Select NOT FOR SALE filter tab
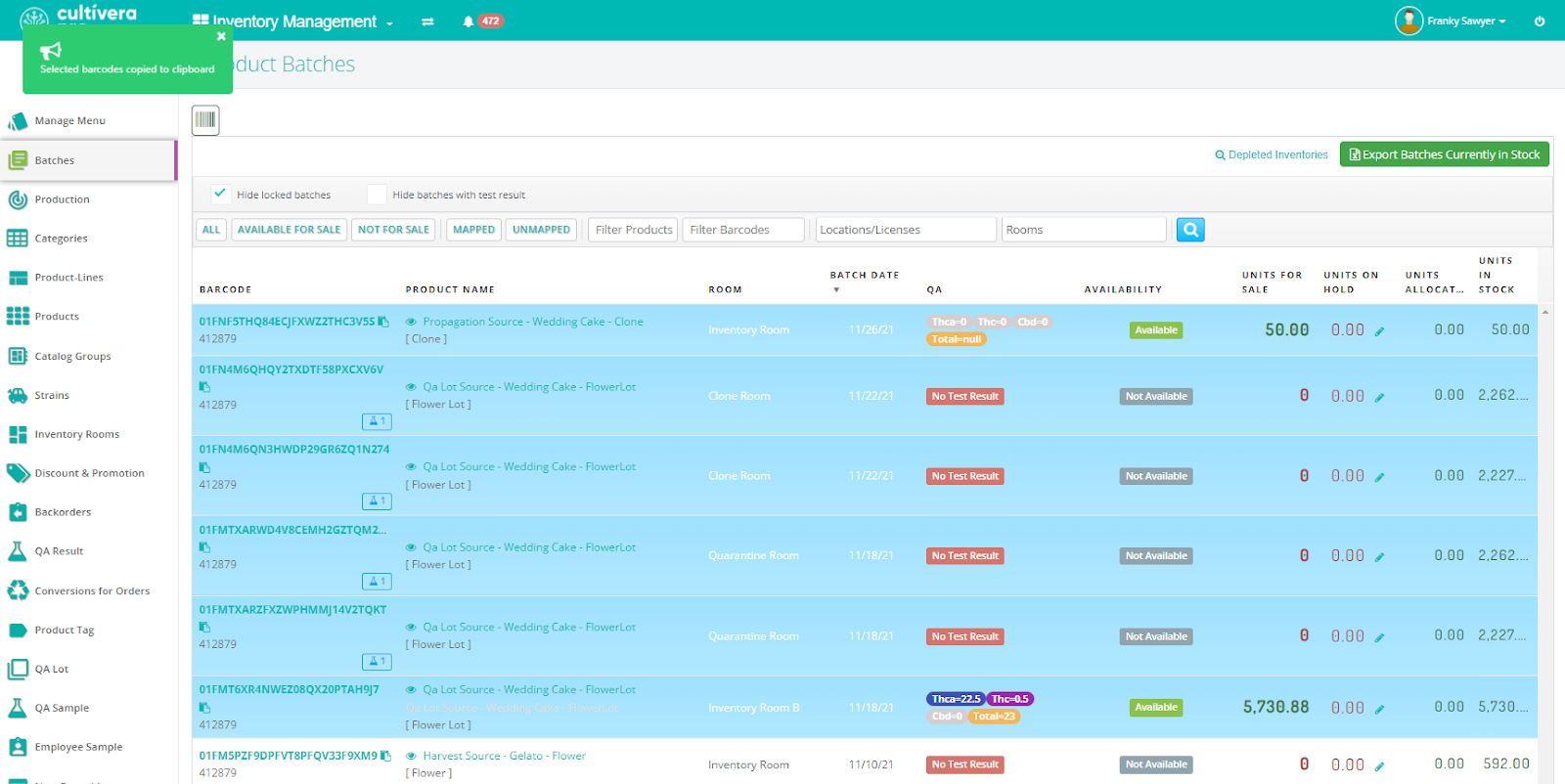 (x=394, y=230)
